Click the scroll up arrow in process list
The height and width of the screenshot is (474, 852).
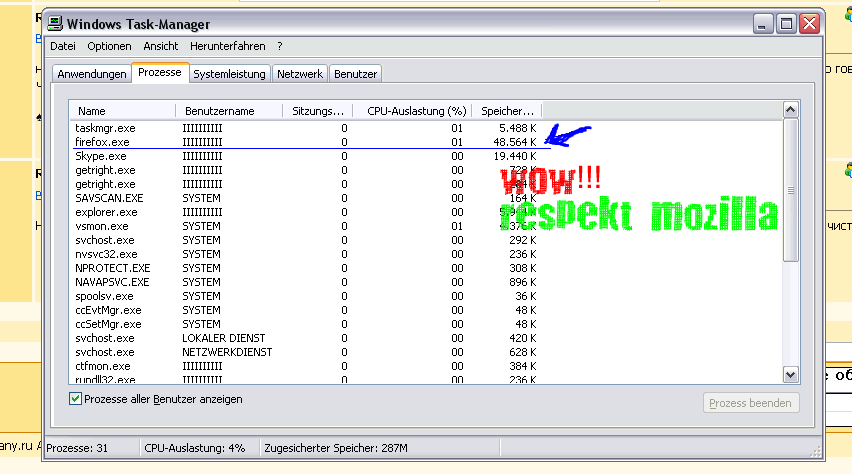click(790, 111)
